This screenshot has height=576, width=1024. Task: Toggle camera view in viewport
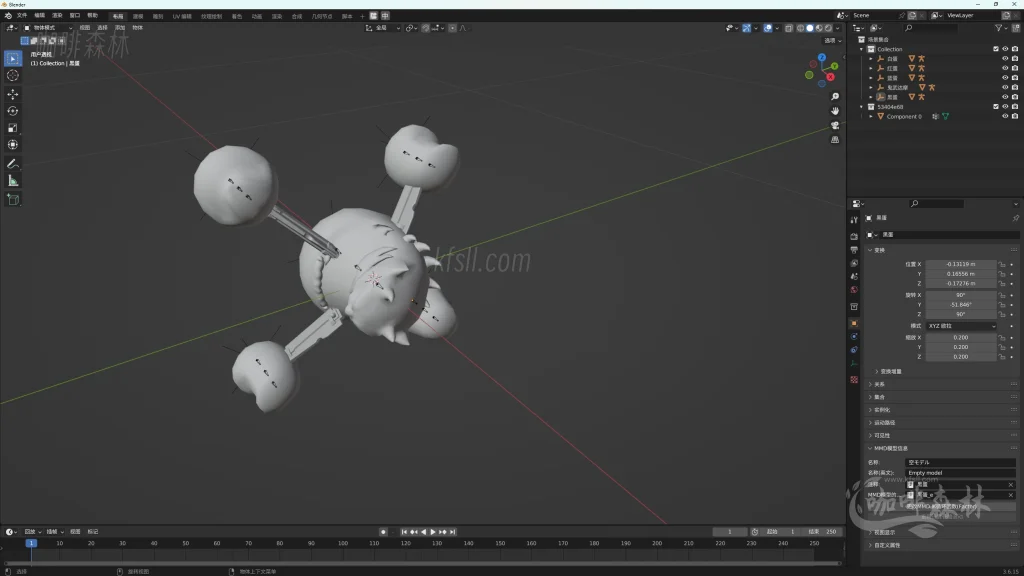tap(835, 125)
